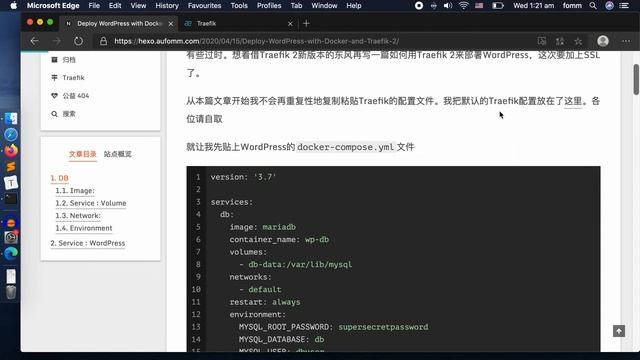This screenshot has height=360, width=640.
Task: Jump to section 1. DB
Action: pos(59,178)
